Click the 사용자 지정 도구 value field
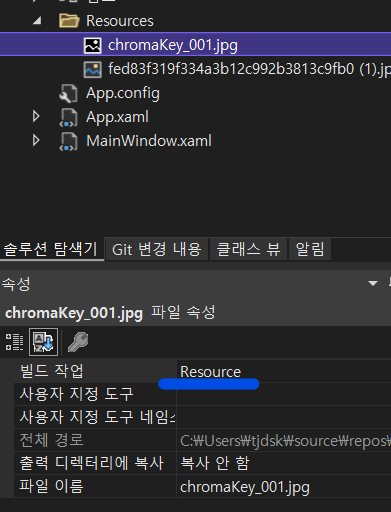 tap(284, 394)
